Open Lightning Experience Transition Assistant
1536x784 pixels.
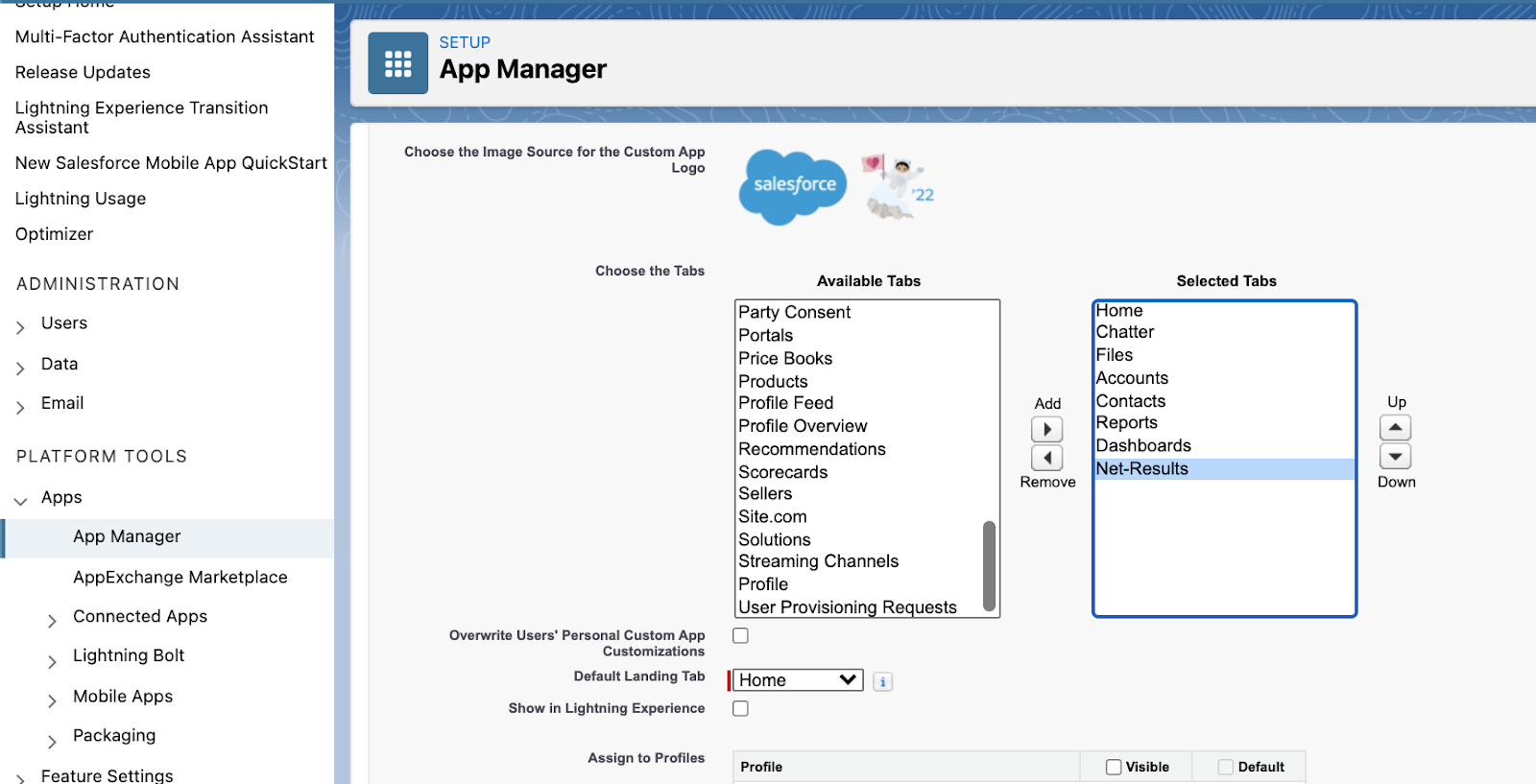(x=141, y=117)
